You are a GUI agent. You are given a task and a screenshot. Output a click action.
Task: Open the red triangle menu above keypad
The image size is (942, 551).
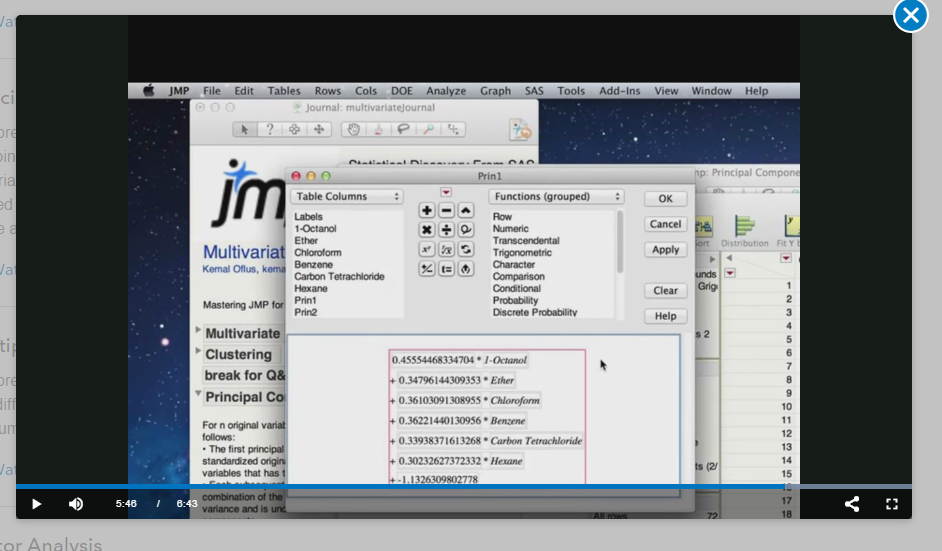click(x=446, y=192)
